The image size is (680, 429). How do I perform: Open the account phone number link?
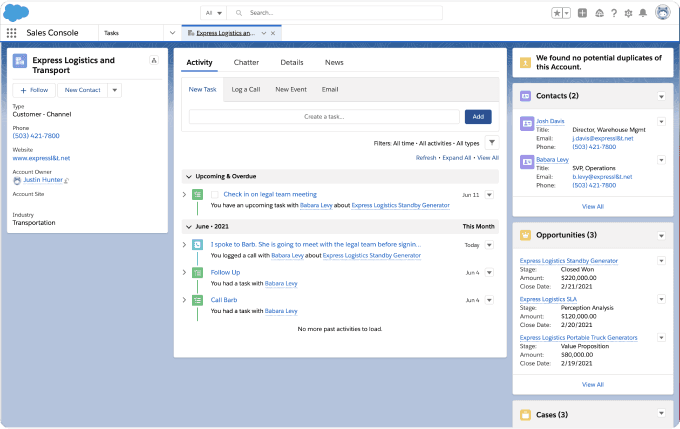36,136
